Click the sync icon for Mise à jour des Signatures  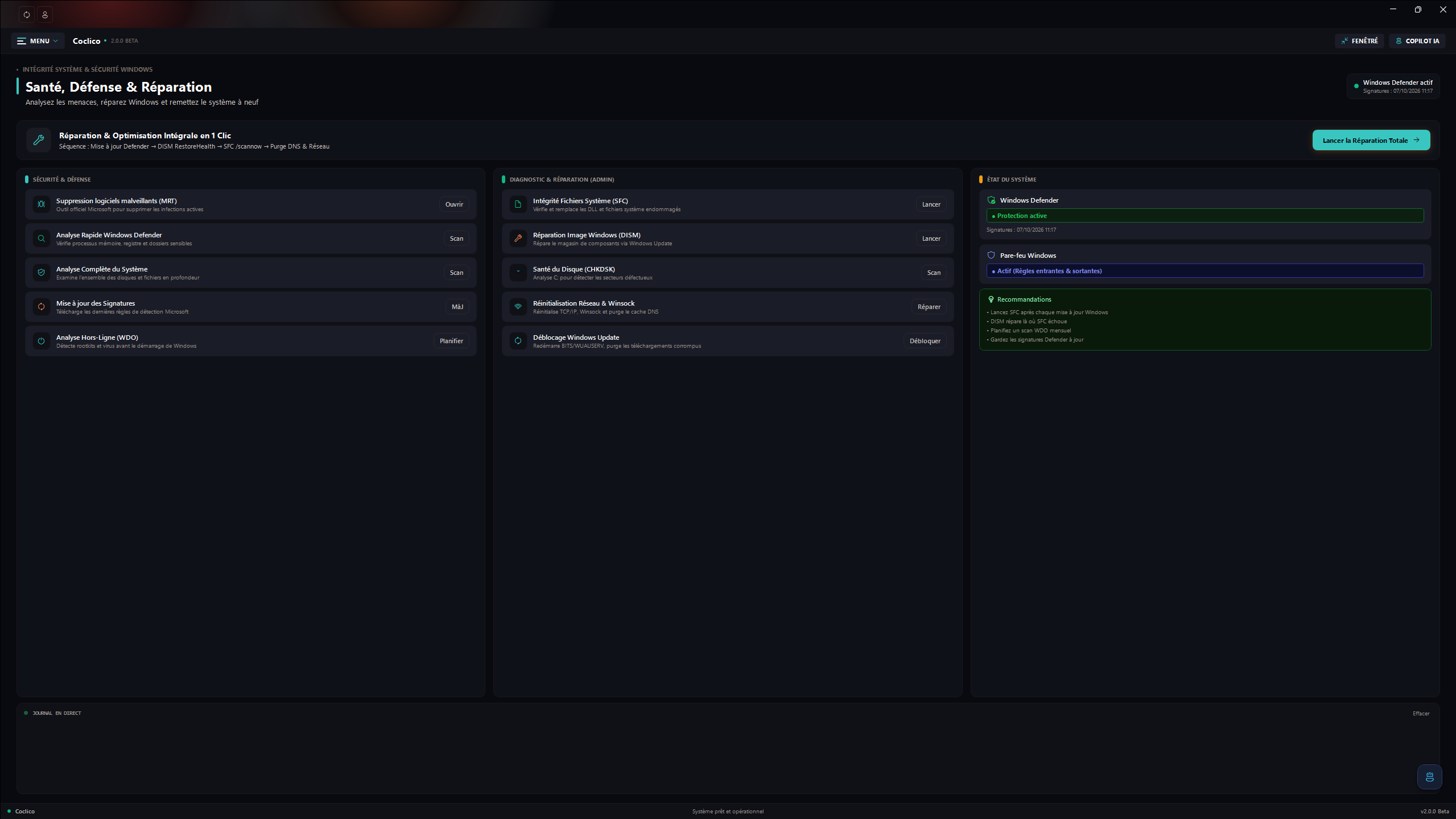point(41,307)
